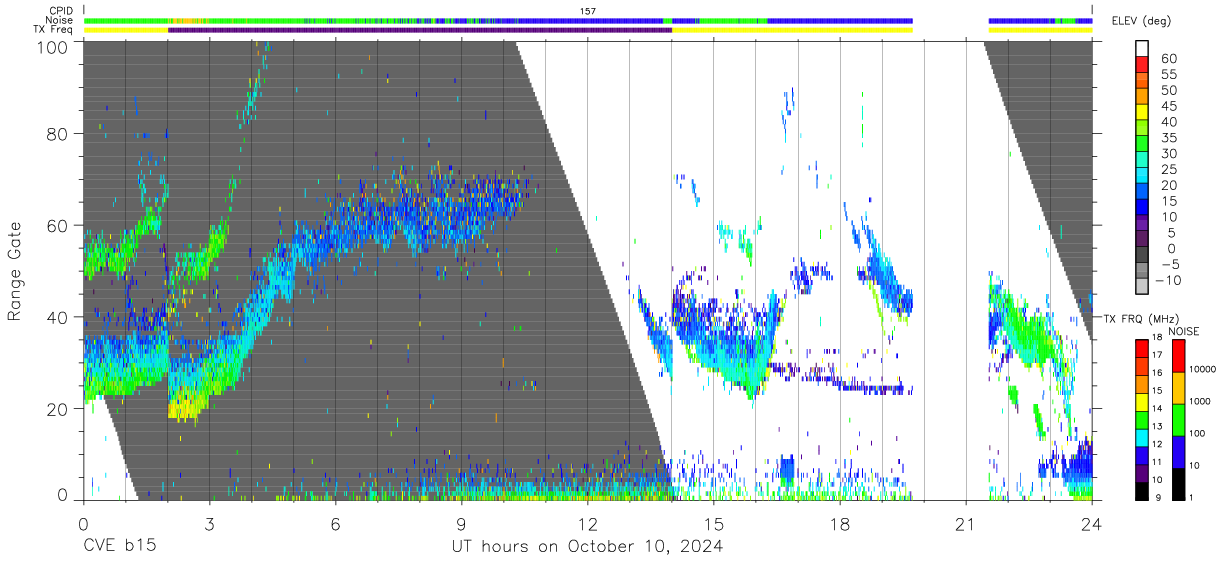The image size is (1228, 567).
Task: Click the TX FRQ (MHz) legend title
Action: pos(1140,319)
